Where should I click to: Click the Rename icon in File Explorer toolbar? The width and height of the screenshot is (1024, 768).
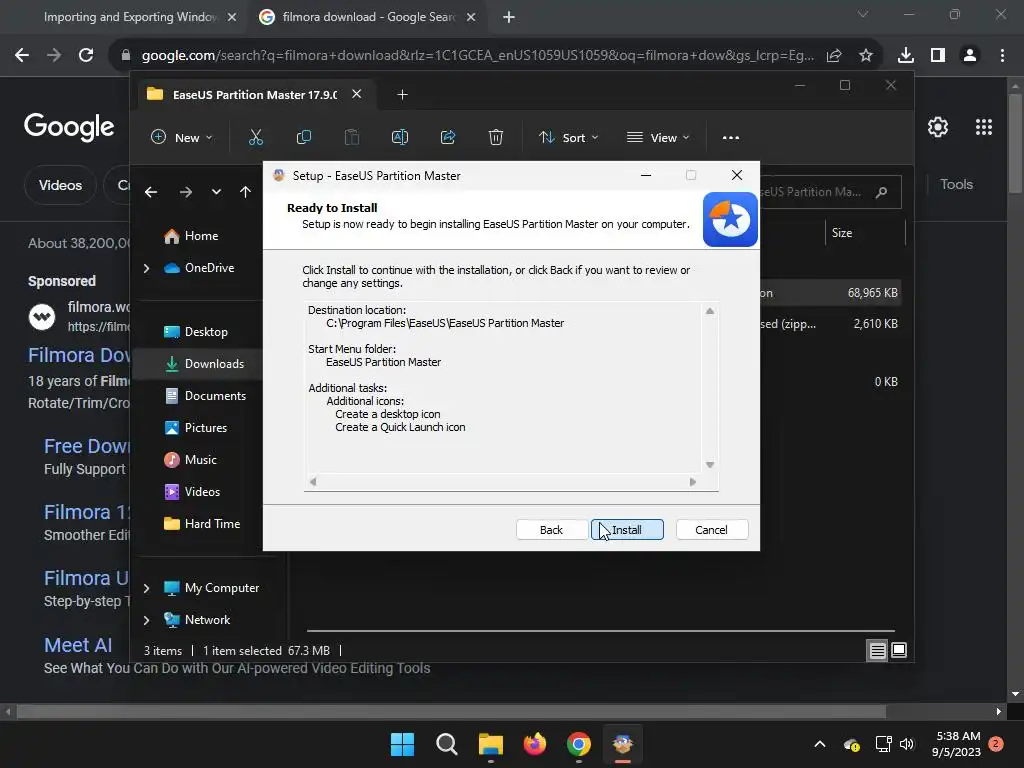(400, 137)
